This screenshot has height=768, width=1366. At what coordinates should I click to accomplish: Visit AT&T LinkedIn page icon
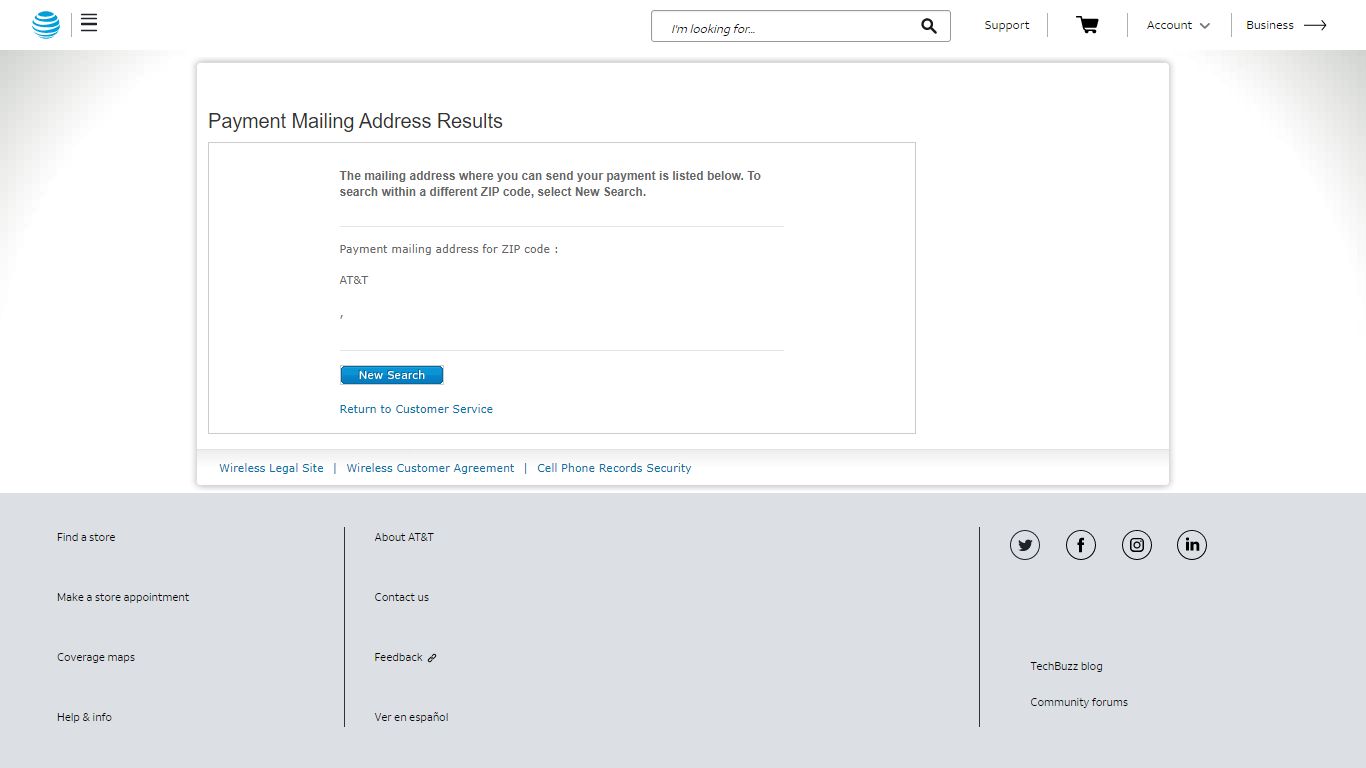[1192, 545]
